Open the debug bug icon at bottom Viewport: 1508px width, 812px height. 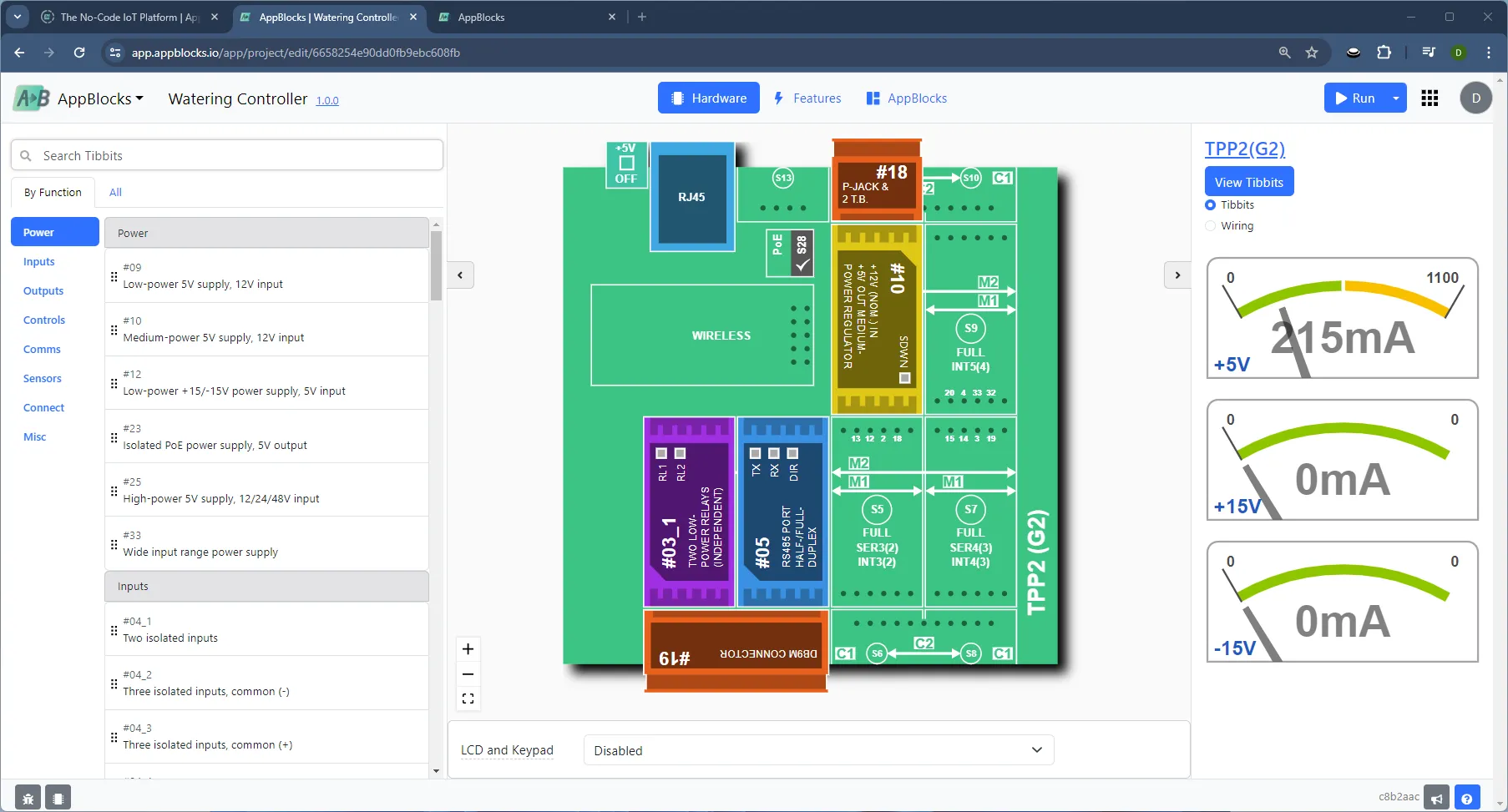pos(28,798)
